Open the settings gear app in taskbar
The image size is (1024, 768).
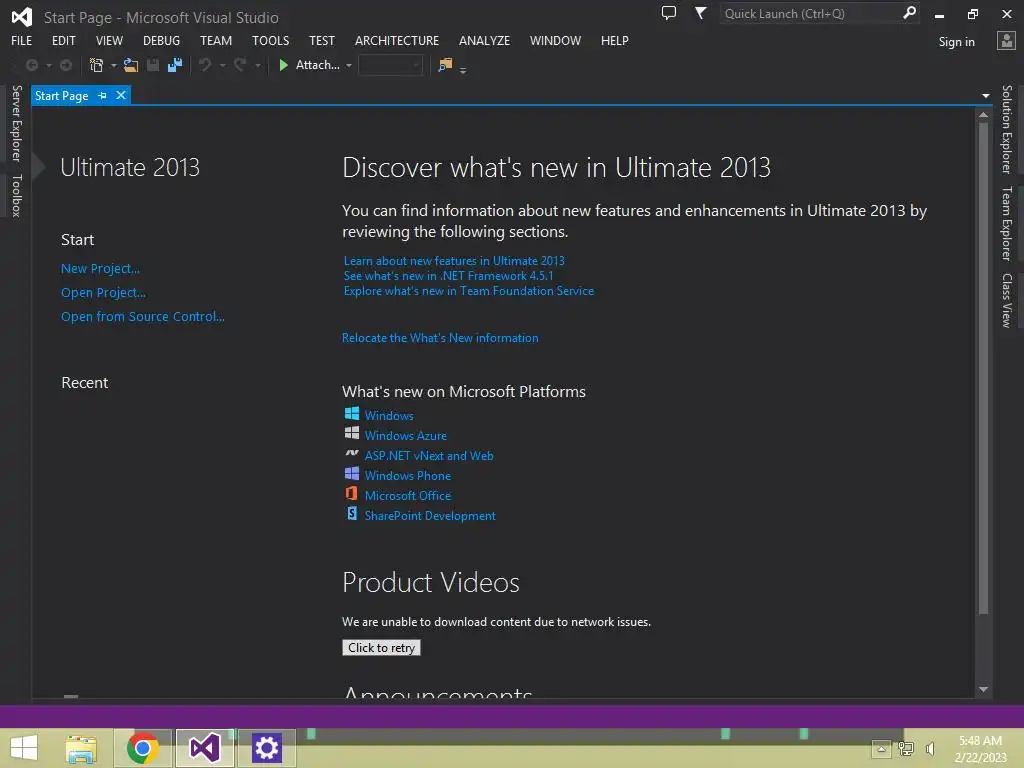coord(266,748)
